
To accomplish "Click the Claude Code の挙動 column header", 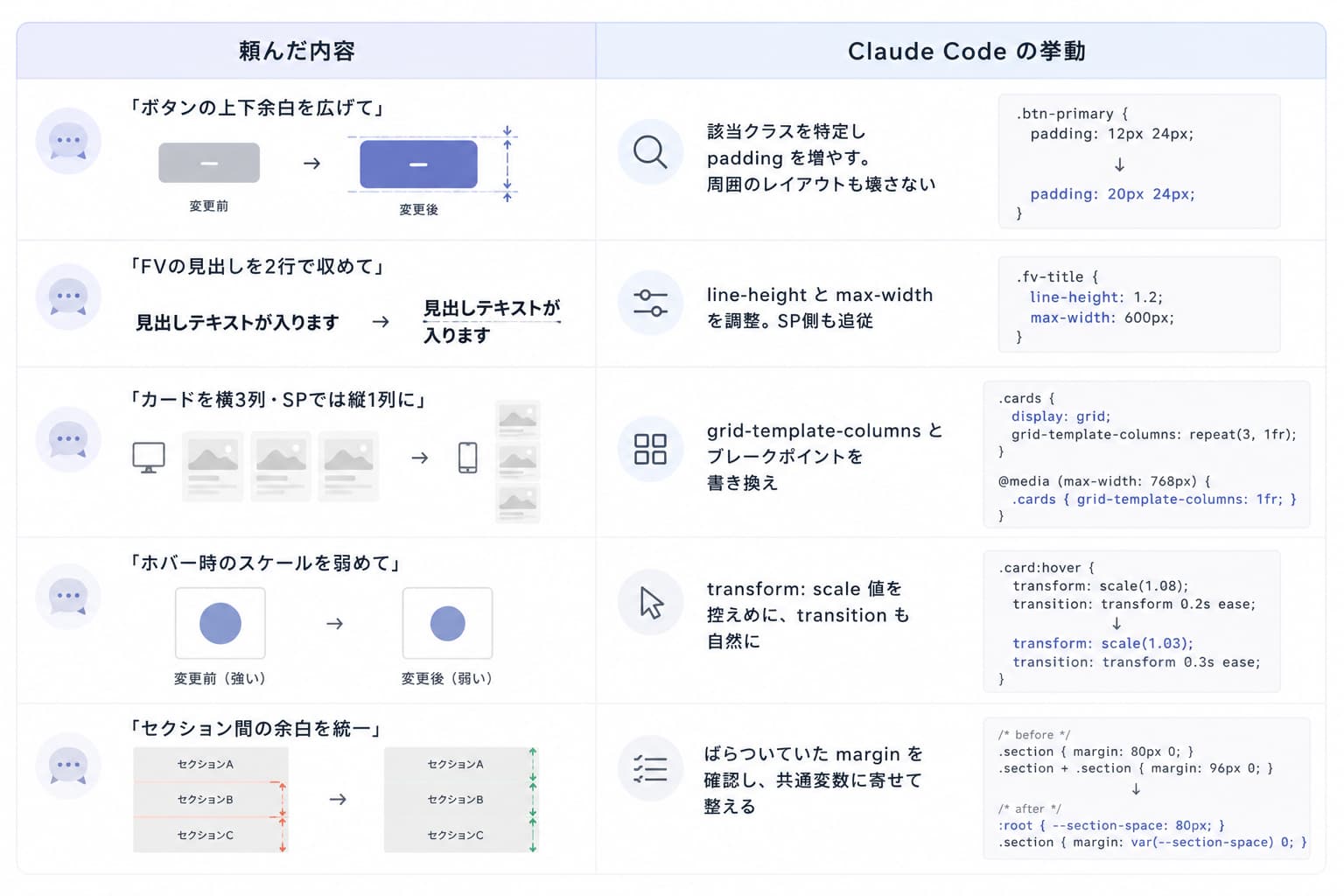I will tap(966, 51).
